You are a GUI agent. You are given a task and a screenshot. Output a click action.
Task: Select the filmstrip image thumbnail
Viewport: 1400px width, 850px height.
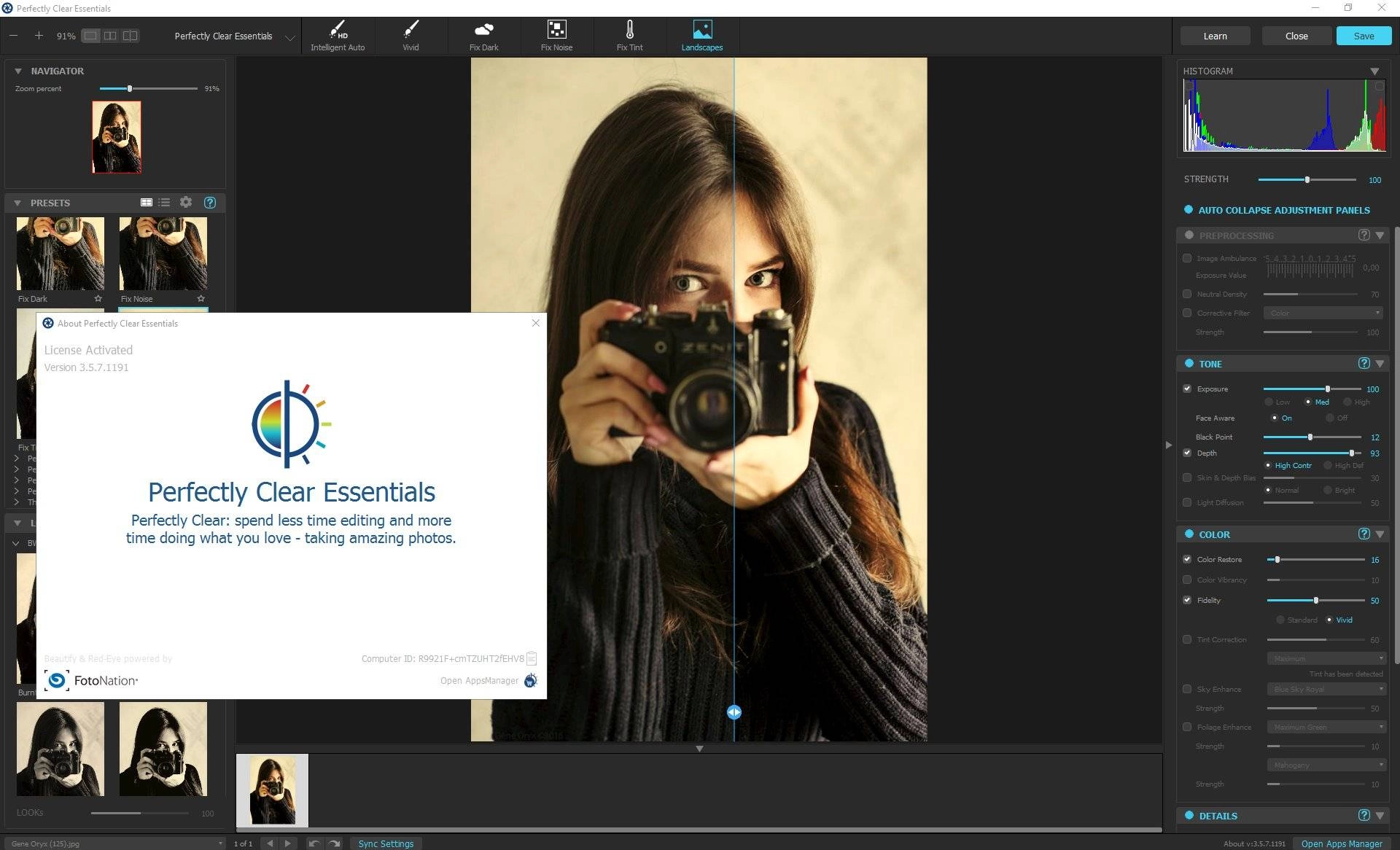coord(273,790)
